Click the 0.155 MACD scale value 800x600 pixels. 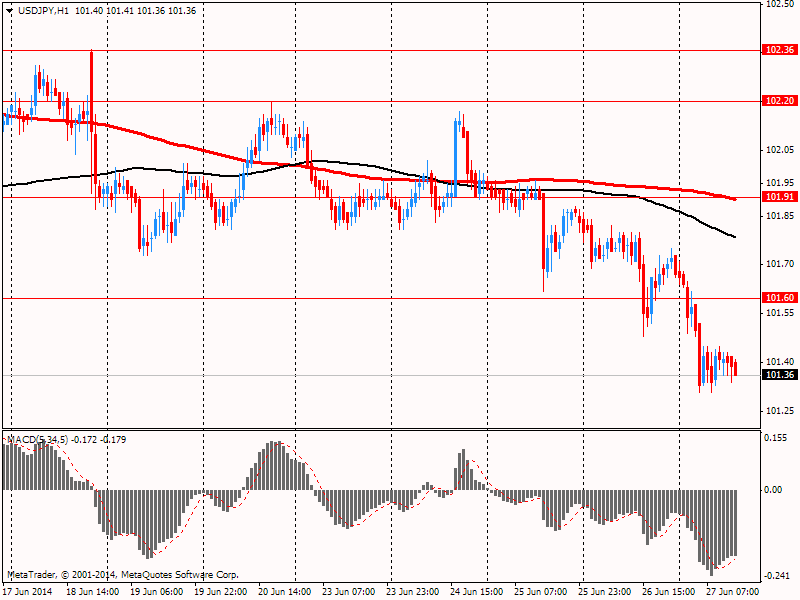(775, 438)
